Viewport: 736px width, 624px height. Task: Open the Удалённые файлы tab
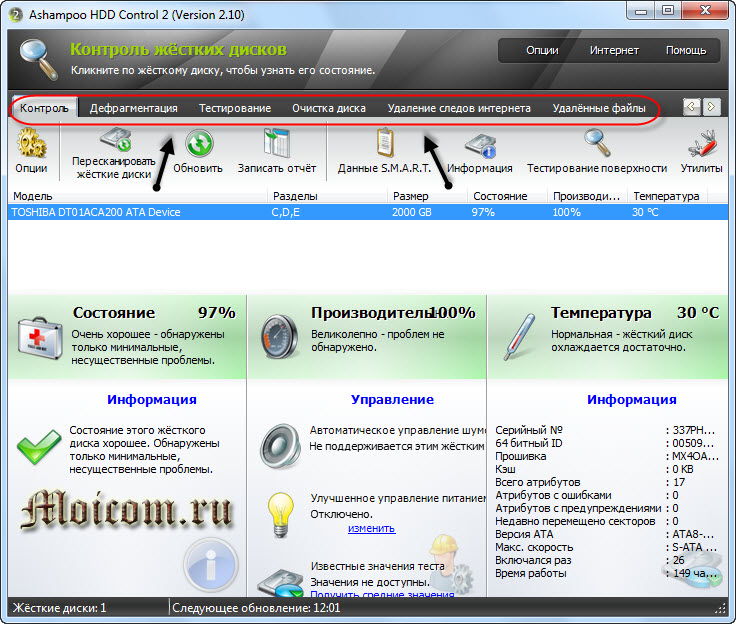click(x=599, y=108)
